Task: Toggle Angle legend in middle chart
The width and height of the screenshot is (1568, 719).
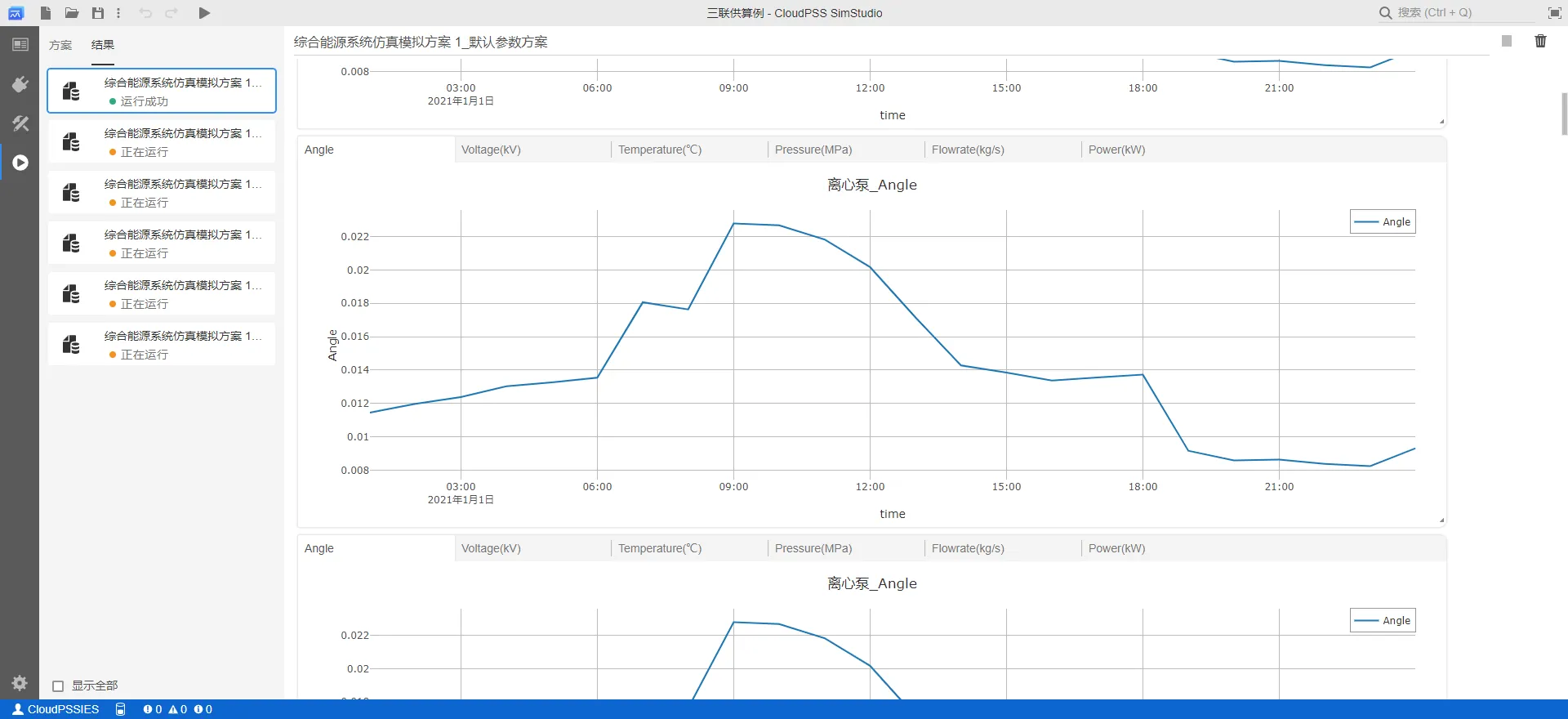Action: [1383, 222]
